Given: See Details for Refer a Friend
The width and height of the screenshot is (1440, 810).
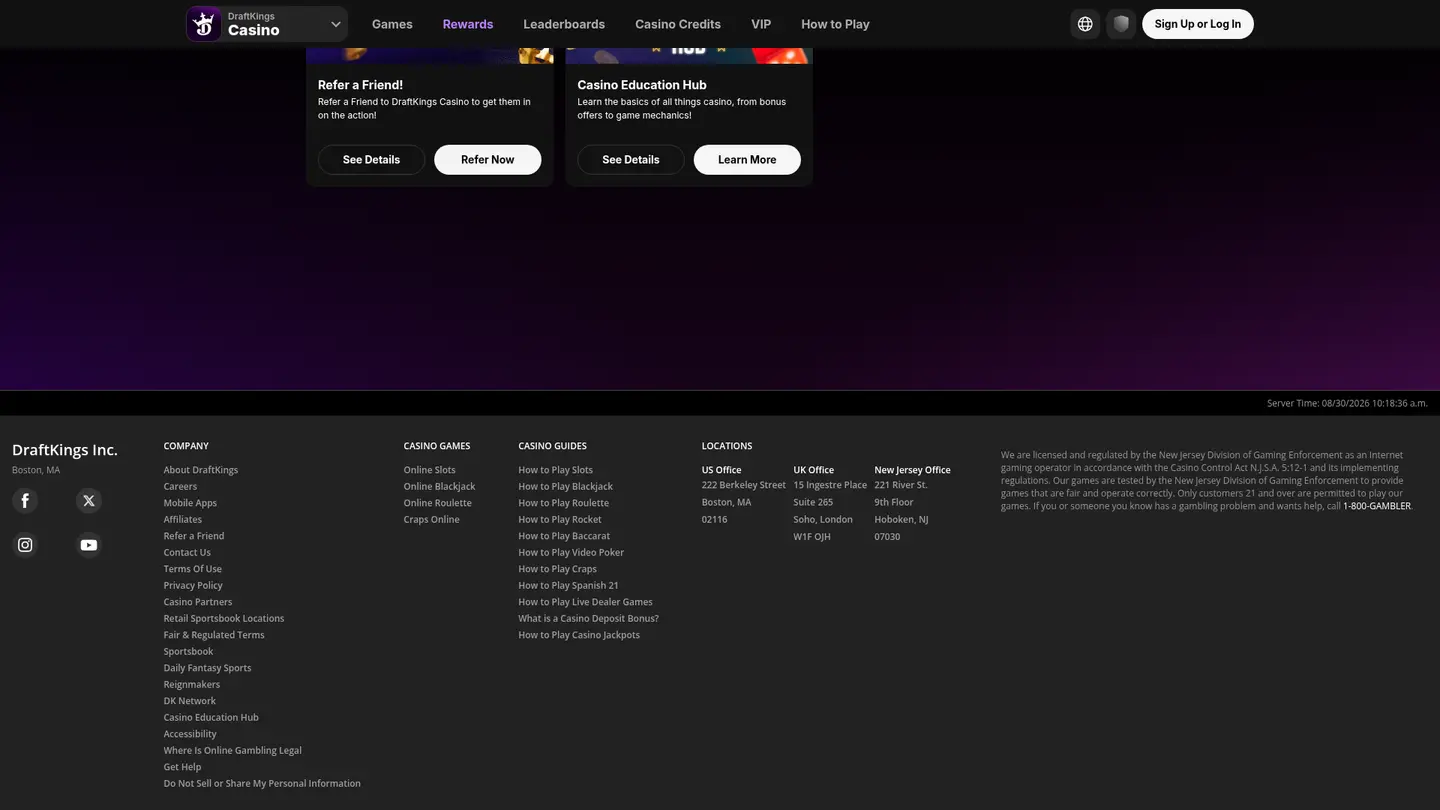Looking at the screenshot, I should tap(371, 160).
